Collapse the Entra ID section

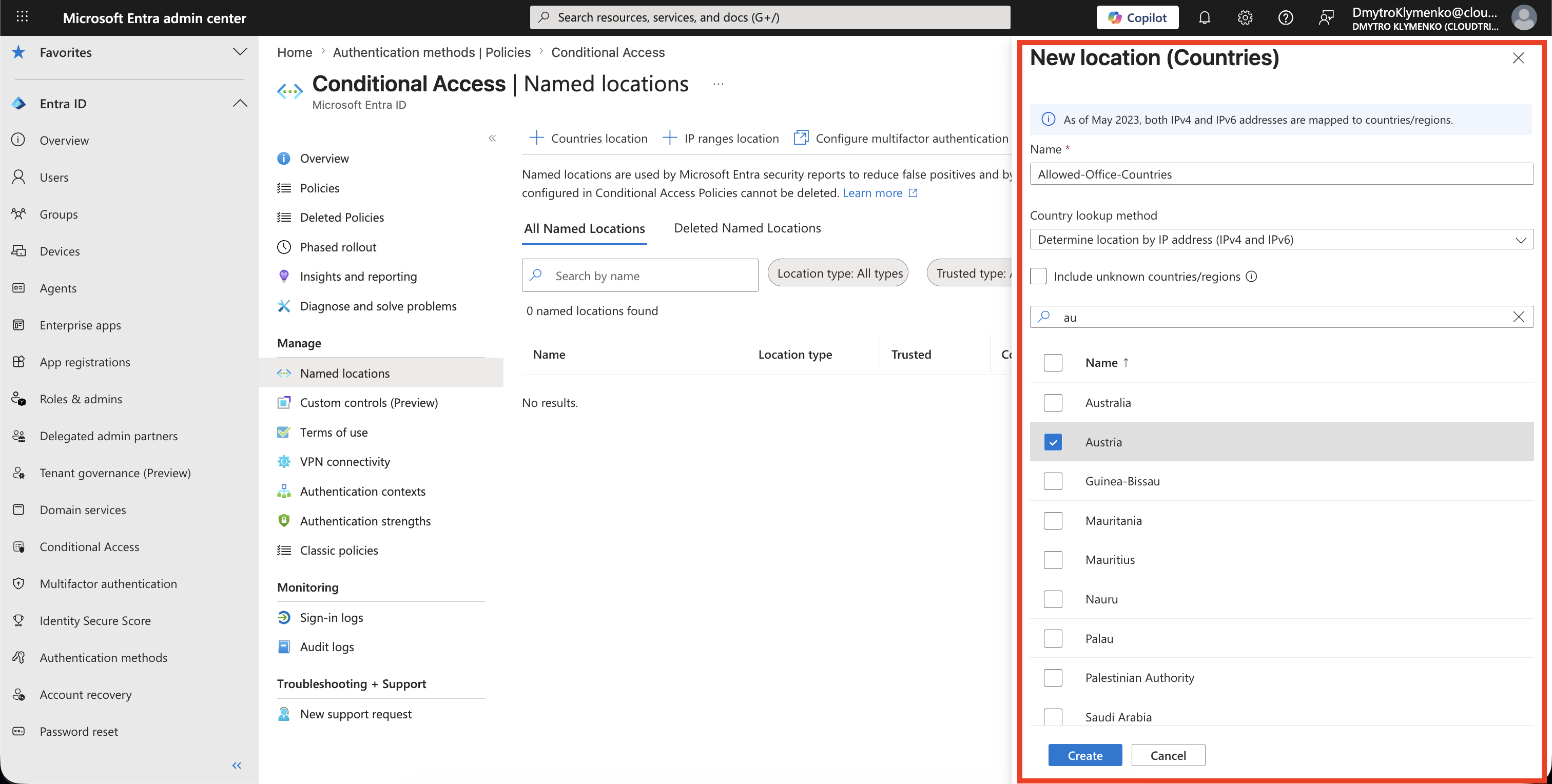[240, 104]
